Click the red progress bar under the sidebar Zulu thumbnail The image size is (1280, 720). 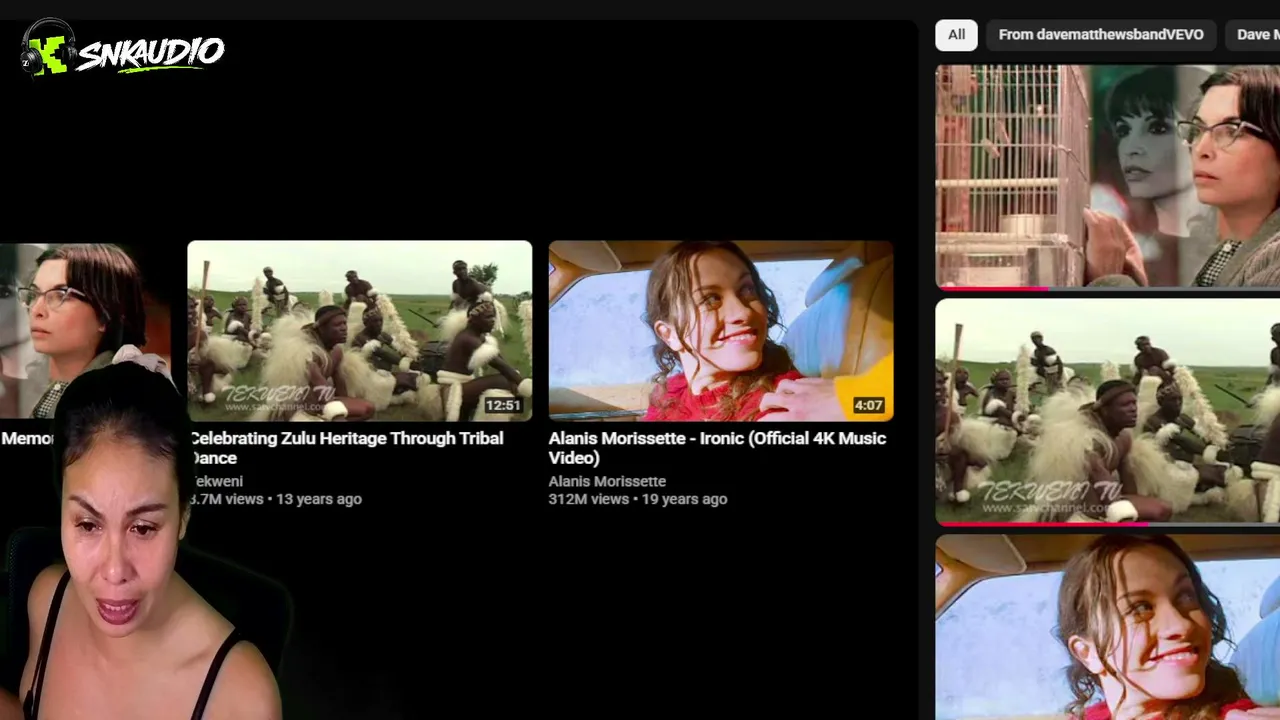click(1042, 523)
